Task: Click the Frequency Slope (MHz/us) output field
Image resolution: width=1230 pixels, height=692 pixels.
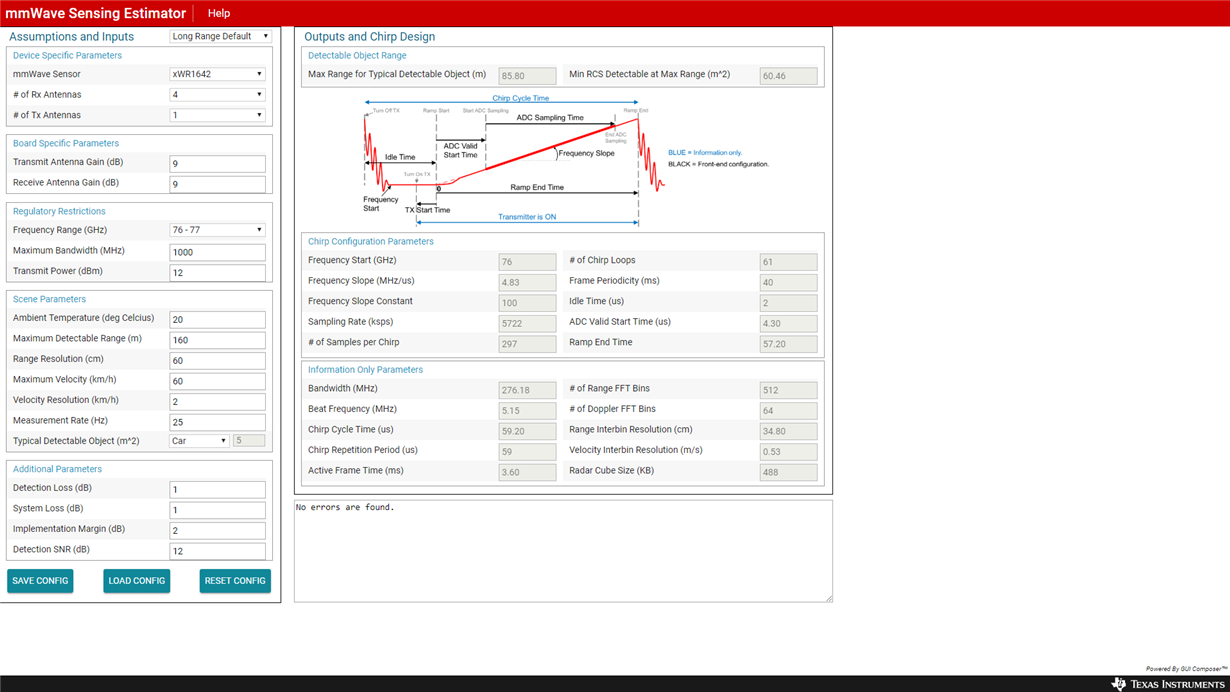Action: 527,283
